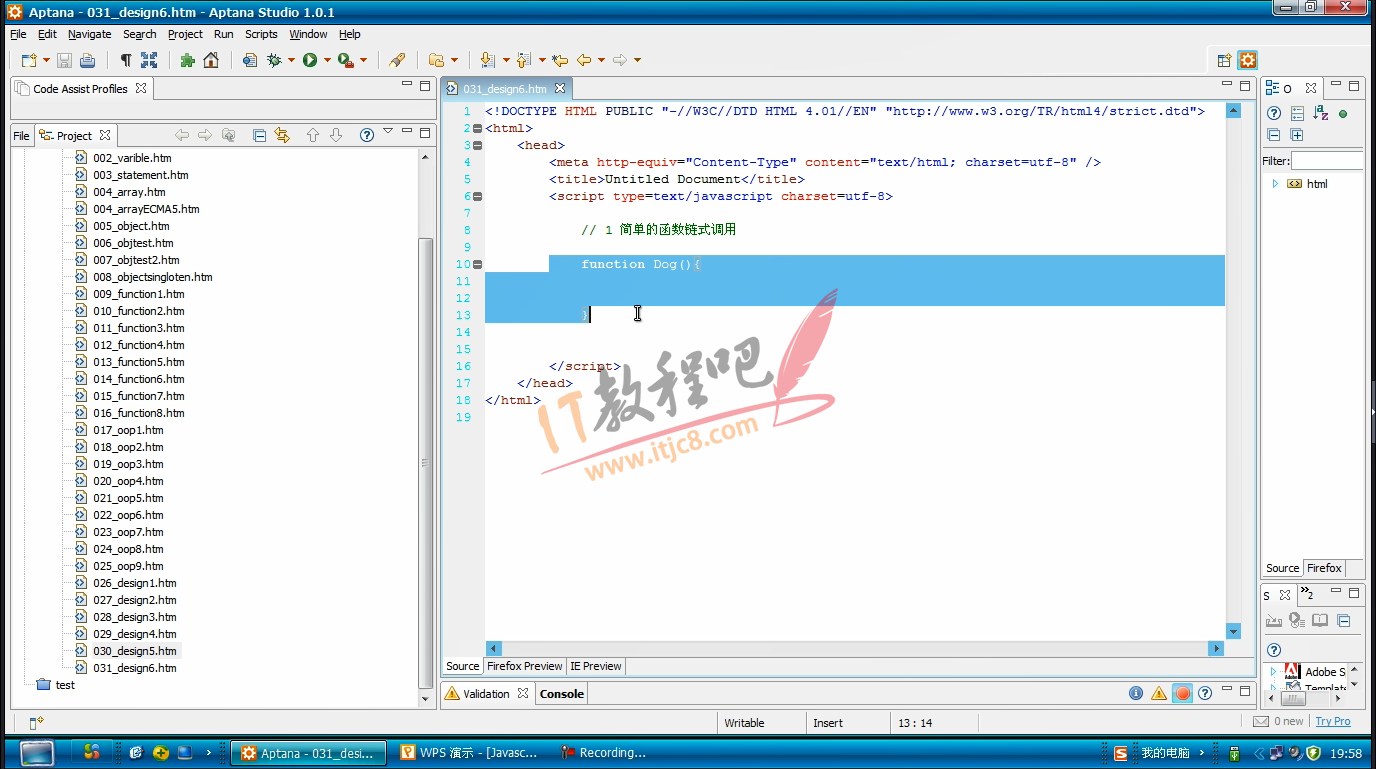Image resolution: width=1376 pixels, height=769 pixels.
Task: Click the browser preview globe icon
Action: [250, 60]
